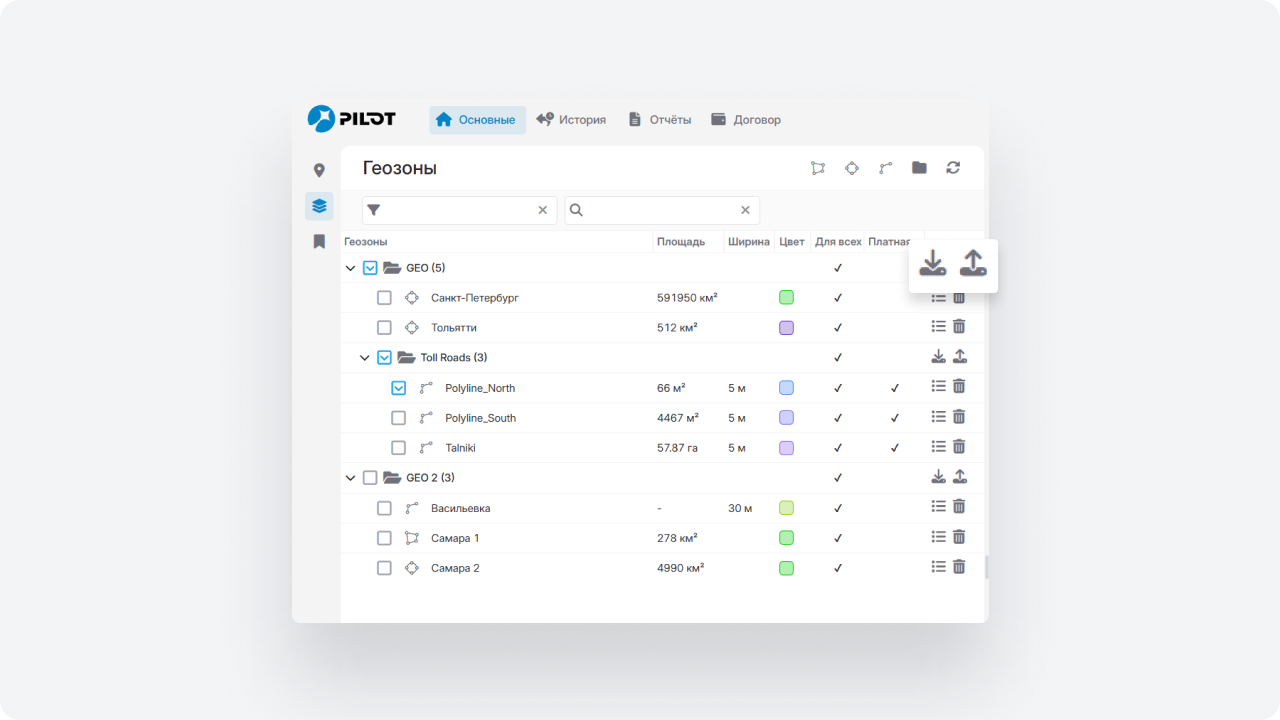
Task: Click the Самара 1 color swatch
Action: point(786,538)
